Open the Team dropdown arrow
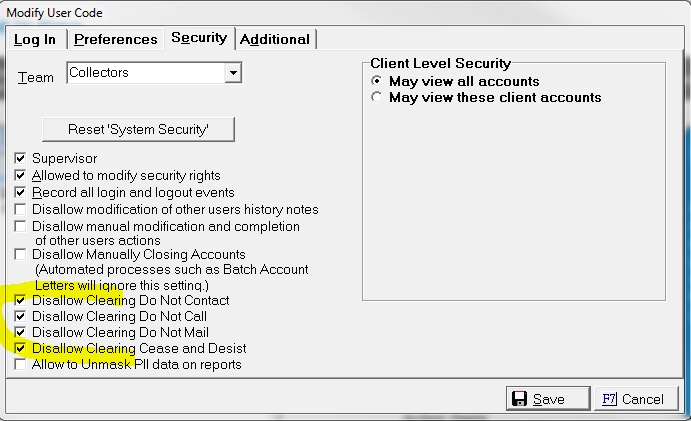691x421 pixels. point(233,73)
